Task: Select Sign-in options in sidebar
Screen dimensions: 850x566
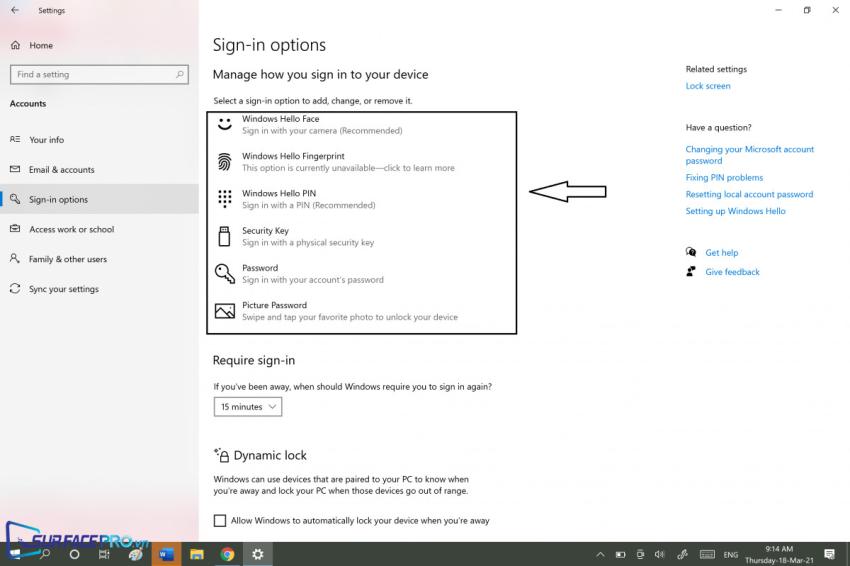Action: tap(99, 199)
